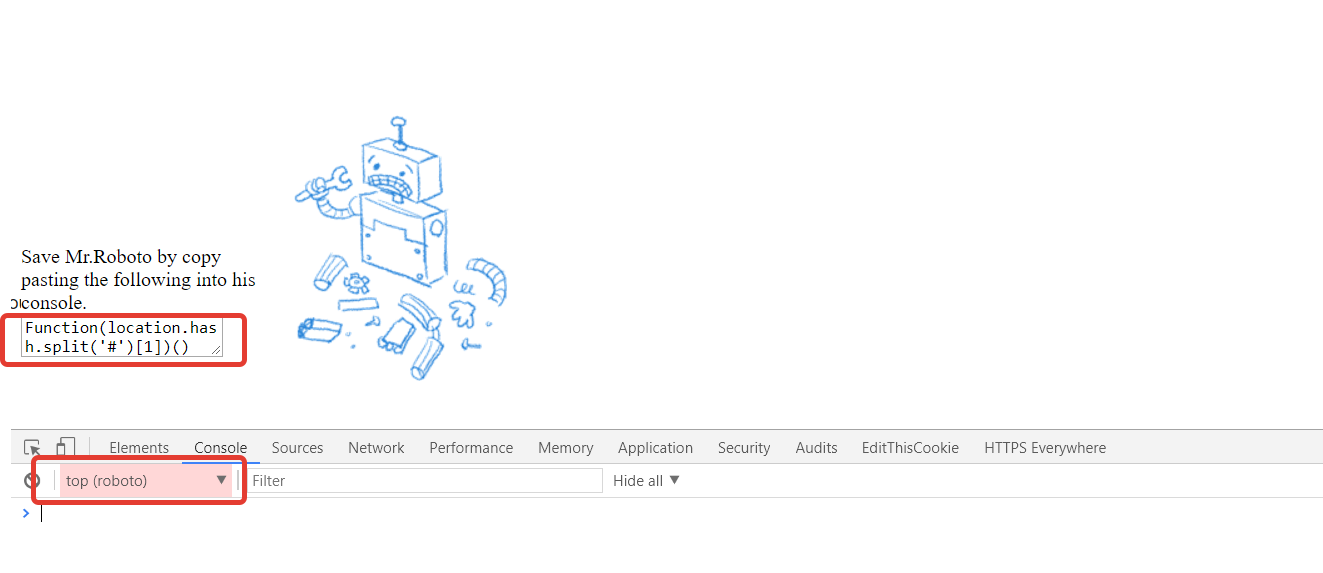Open the Security tab
The height and width of the screenshot is (573, 1323).
[x=744, y=448]
